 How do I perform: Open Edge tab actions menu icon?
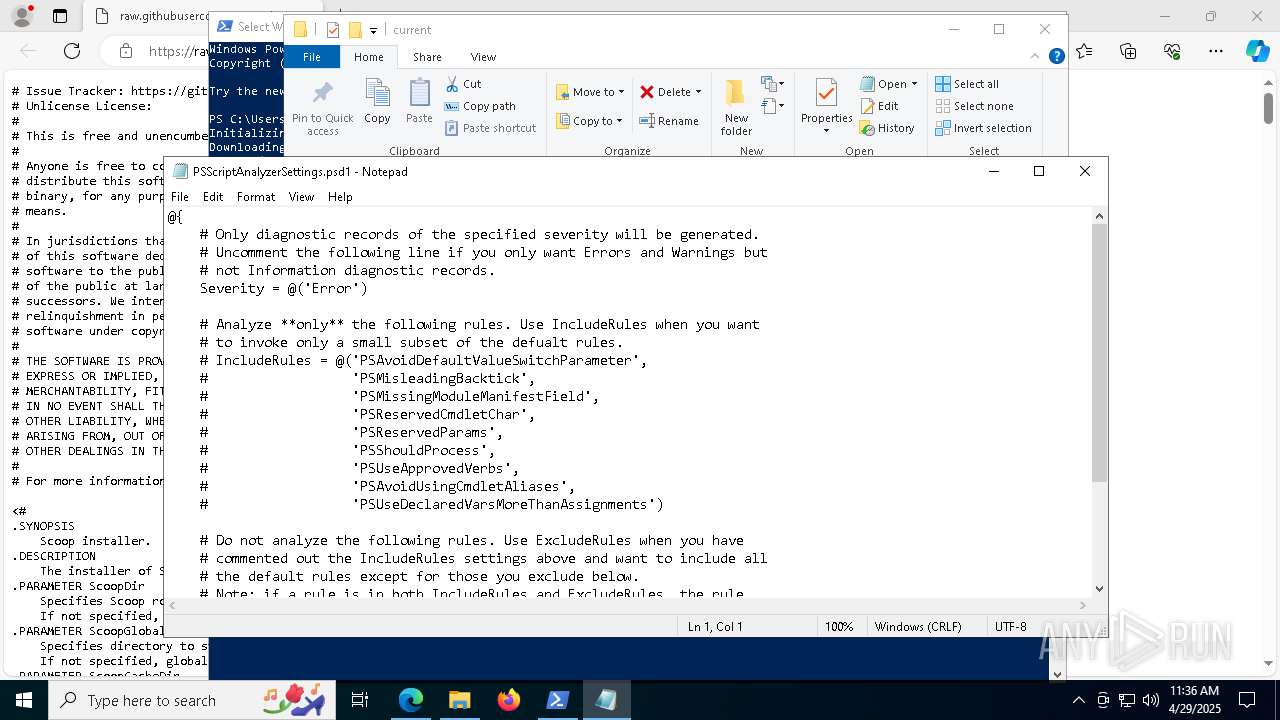[60, 16]
